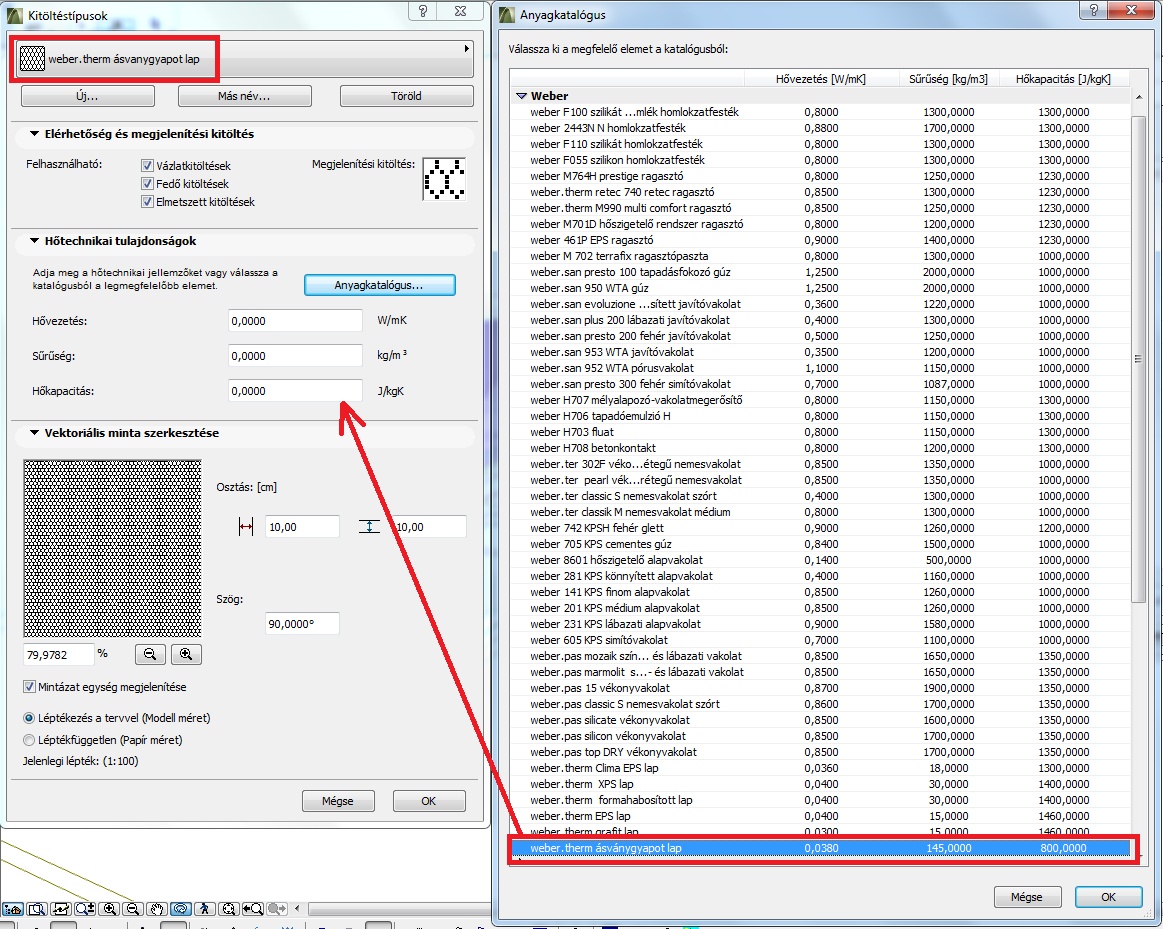This screenshot has width=1163, height=929.
Task: Select weber H708 betonkontakt row
Action: pos(821,448)
